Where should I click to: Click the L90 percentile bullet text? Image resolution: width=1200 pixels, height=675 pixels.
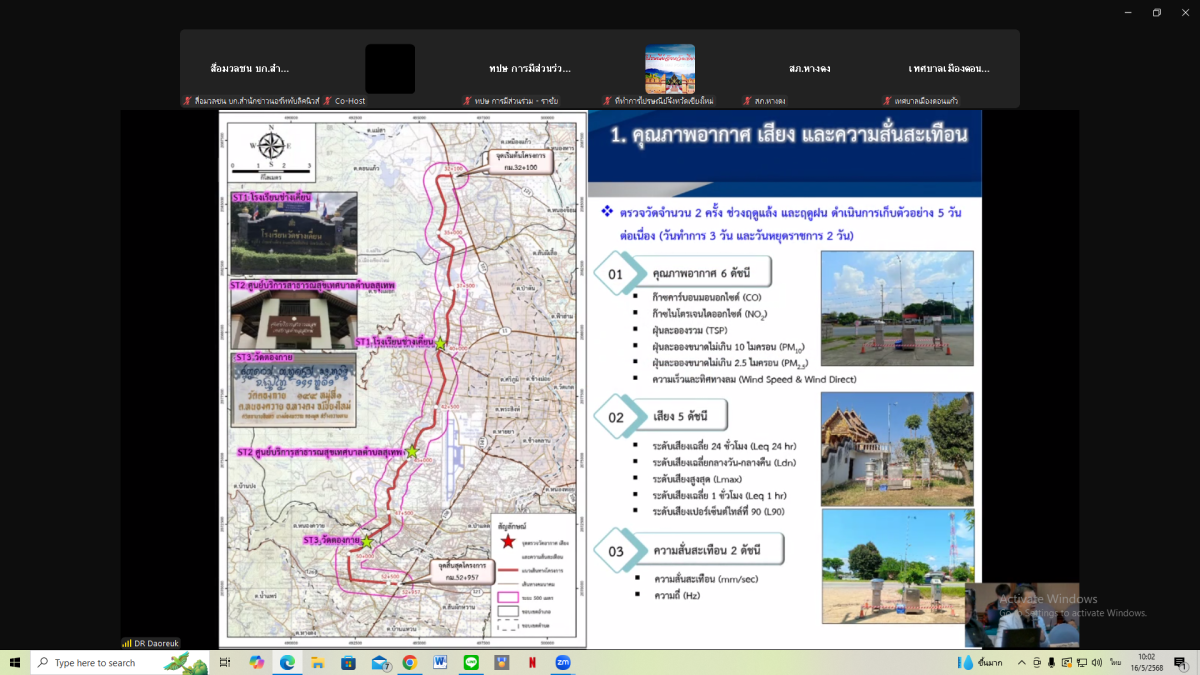[x=720, y=511]
